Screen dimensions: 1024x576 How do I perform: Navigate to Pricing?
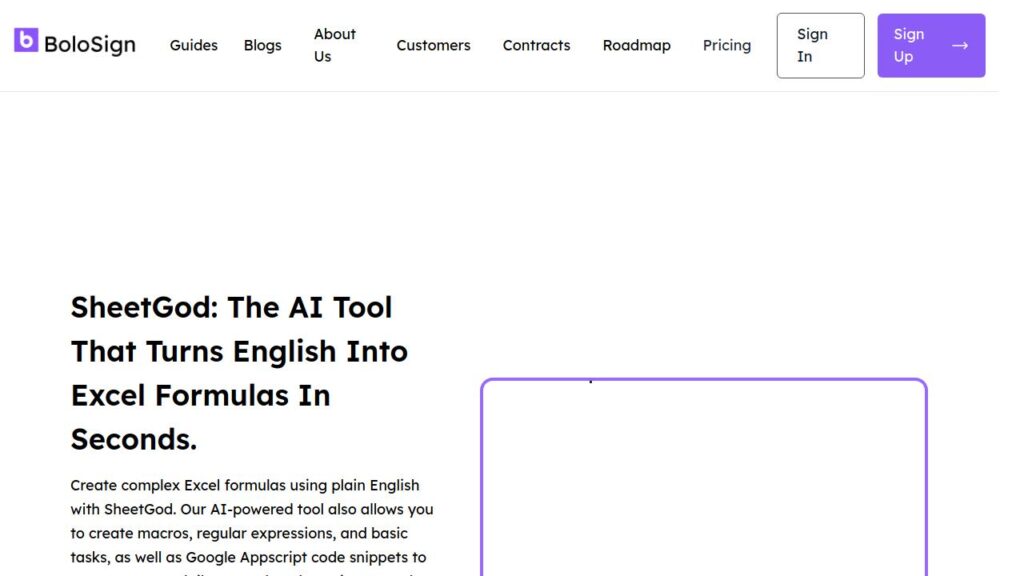pos(726,45)
